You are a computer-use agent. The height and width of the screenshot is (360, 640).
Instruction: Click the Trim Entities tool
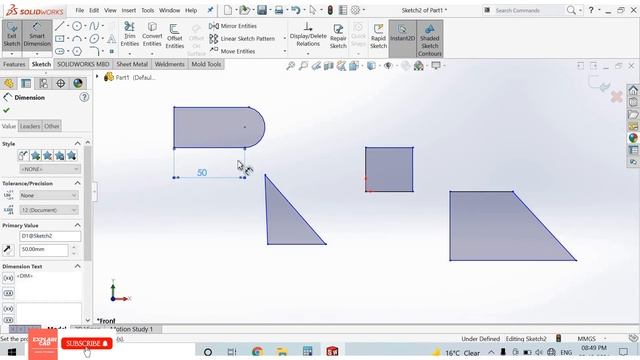pos(129,35)
